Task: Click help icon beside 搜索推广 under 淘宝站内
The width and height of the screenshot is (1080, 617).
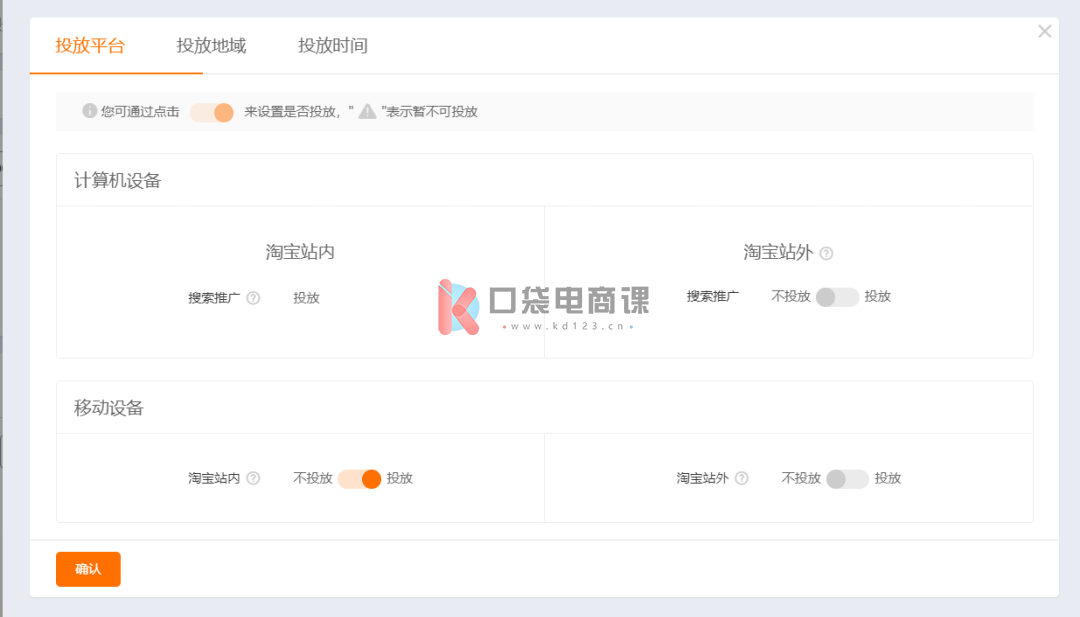Action: [x=253, y=298]
